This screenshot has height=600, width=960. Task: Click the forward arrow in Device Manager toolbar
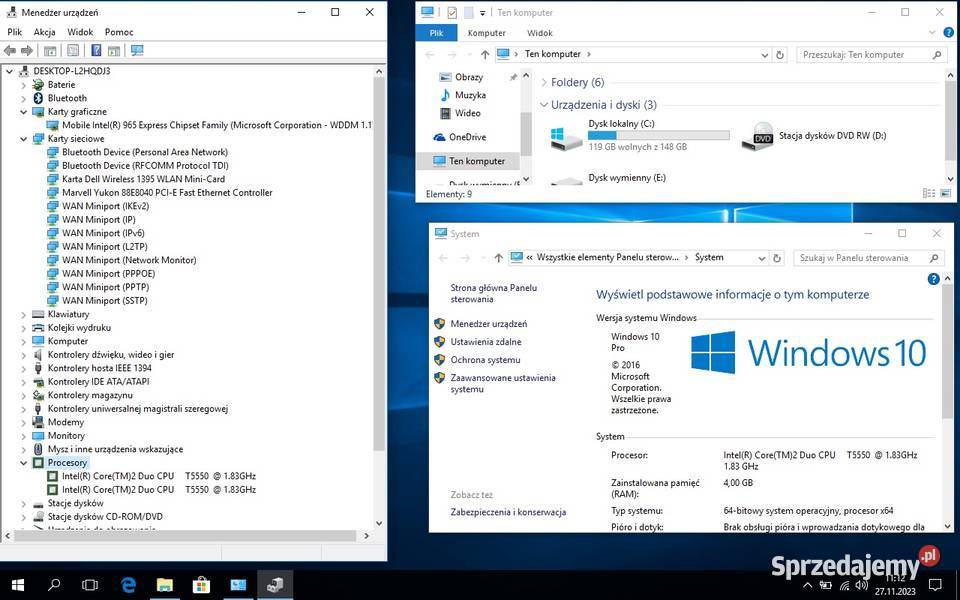[27, 51]
